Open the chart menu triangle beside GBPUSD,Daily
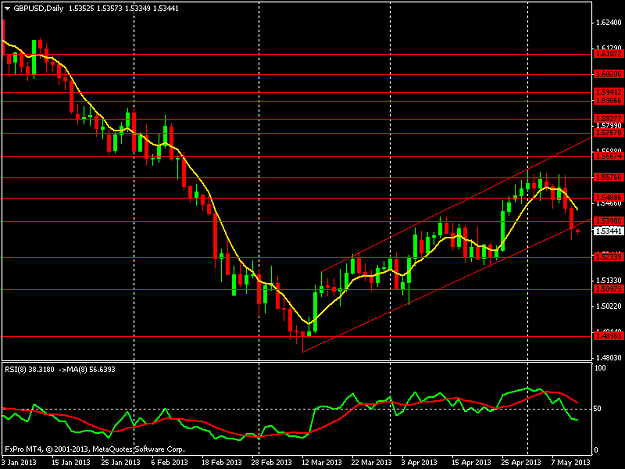625x469 pixels. pos(7,8)
